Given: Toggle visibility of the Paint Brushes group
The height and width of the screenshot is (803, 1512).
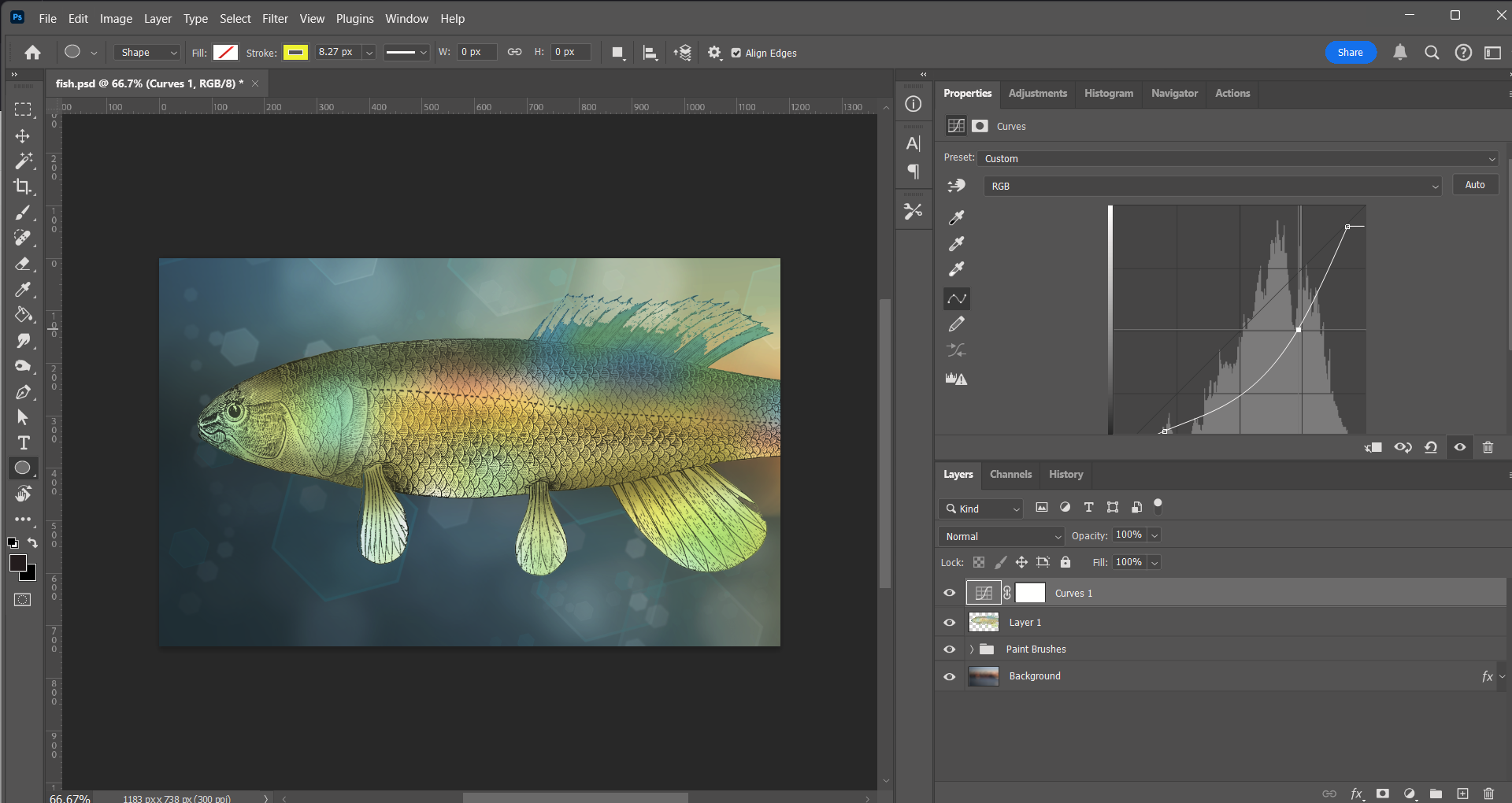Looking at the screenshot, I should (950, 649).
